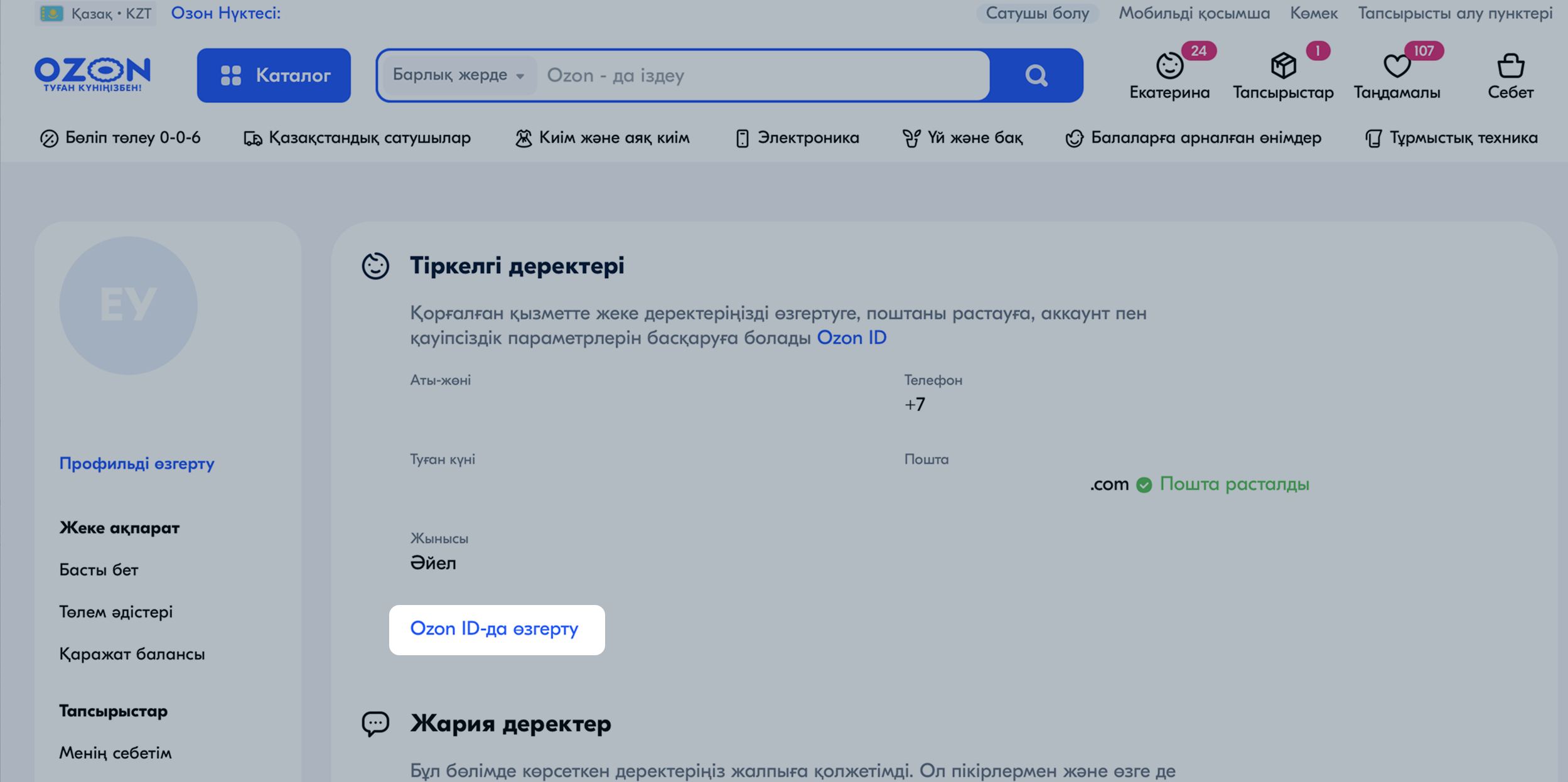Viewport: 1568px width, 782px height.
Task: Click the Пошта расталды status text
Action: pos(1234,484)
